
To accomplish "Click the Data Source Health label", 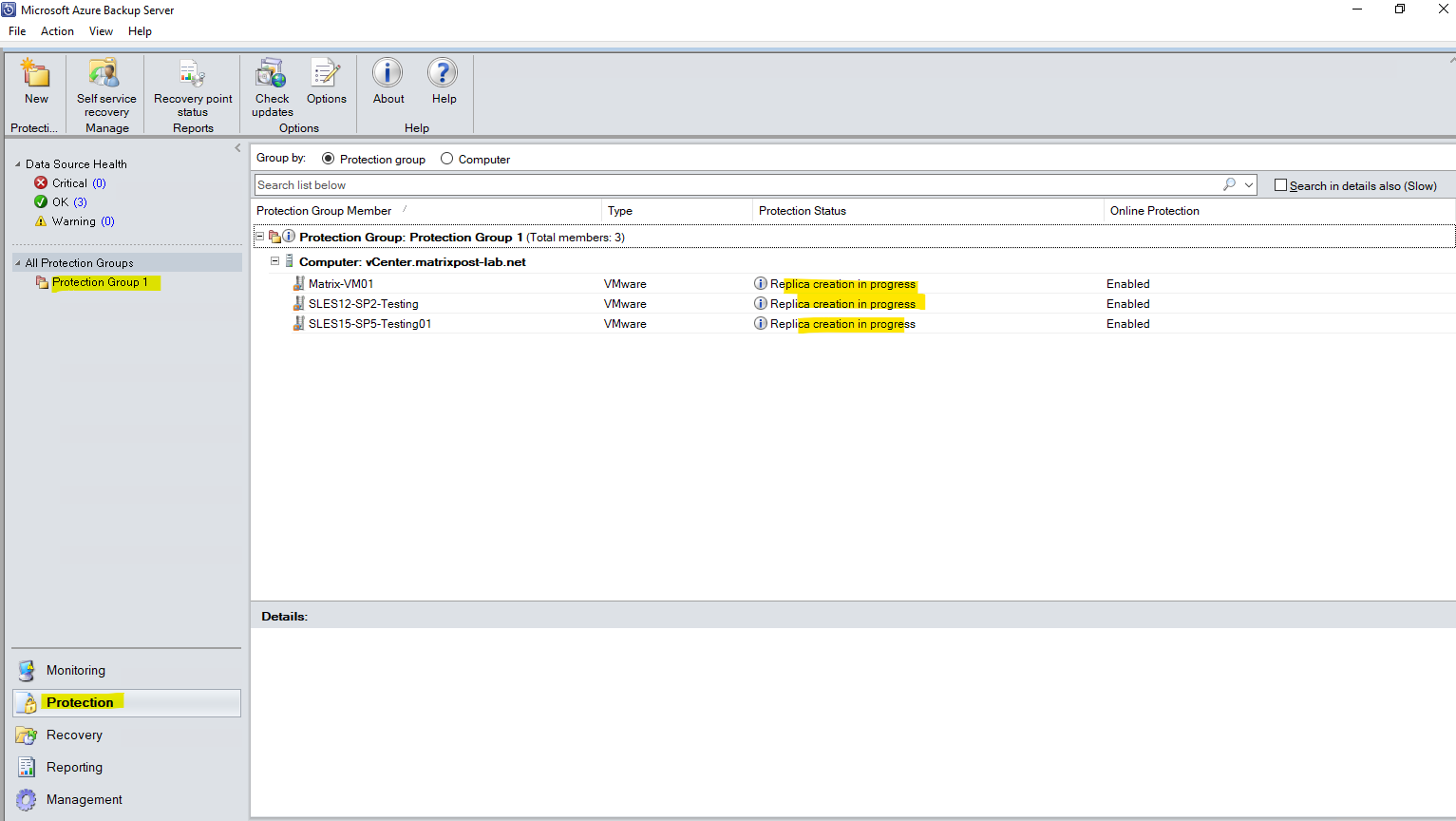I will [x=76, y=163].
